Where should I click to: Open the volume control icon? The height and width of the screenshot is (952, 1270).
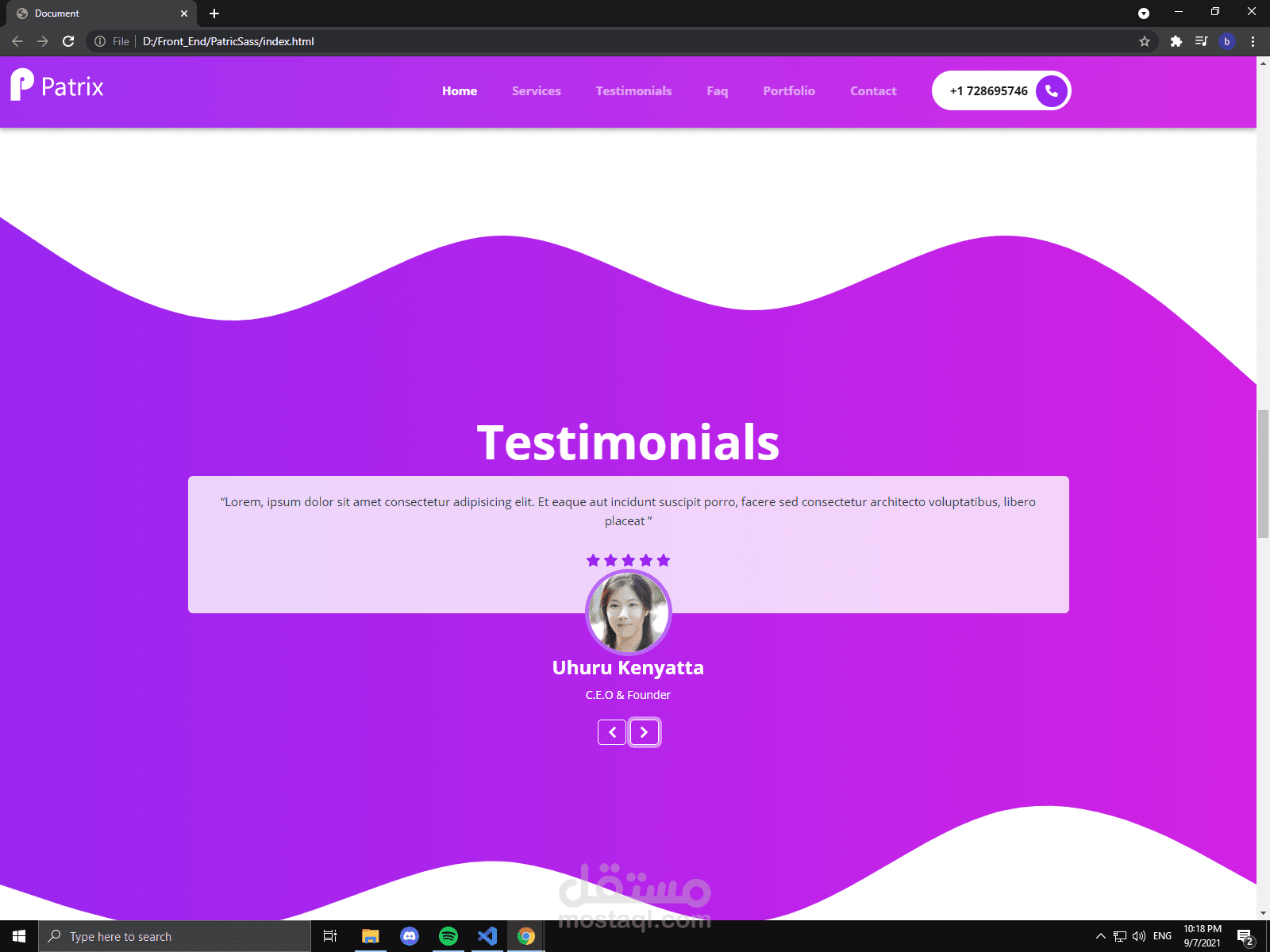click(1139, 936)
